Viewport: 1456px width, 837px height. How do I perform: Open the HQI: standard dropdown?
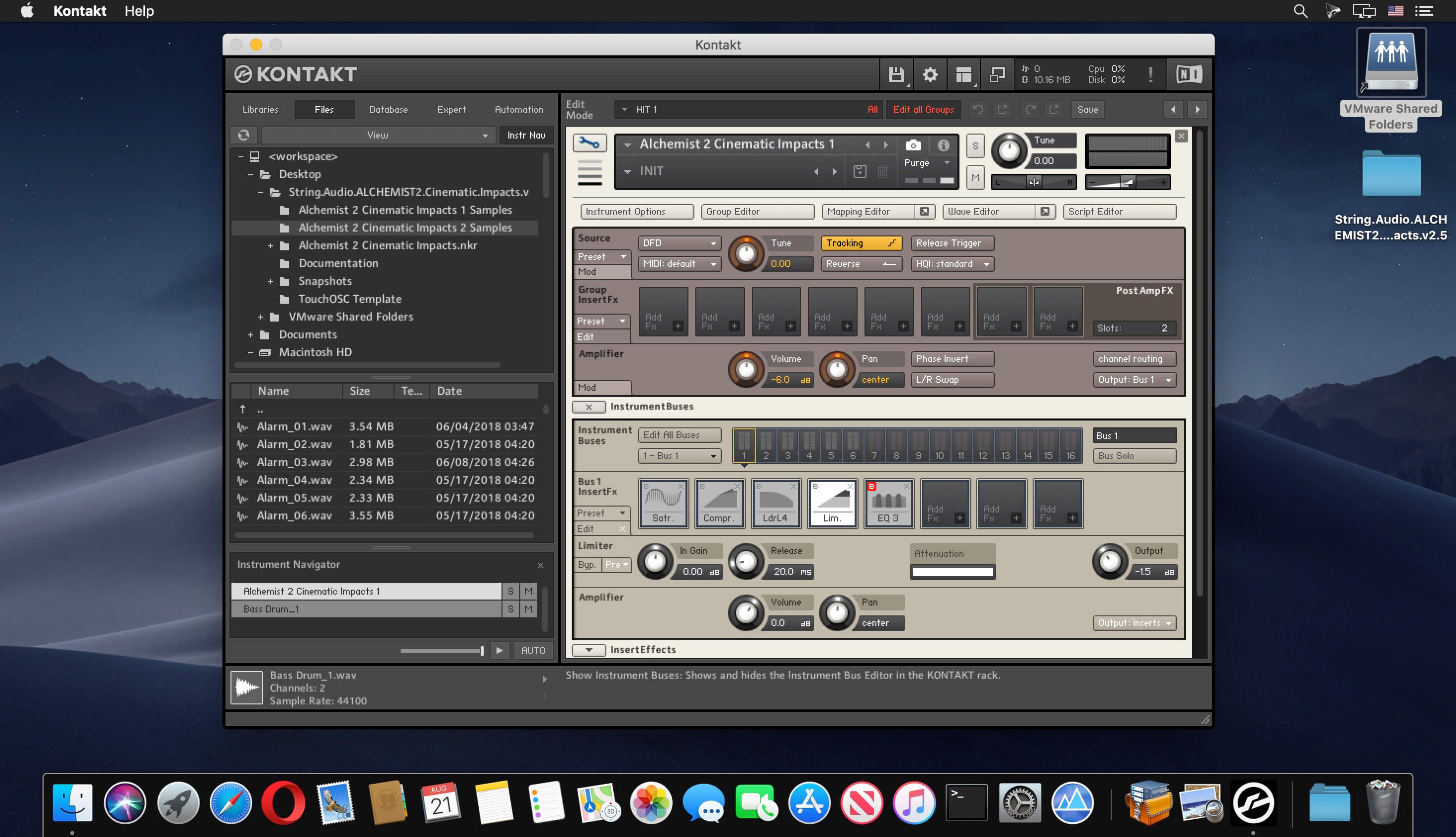(952, 264)
